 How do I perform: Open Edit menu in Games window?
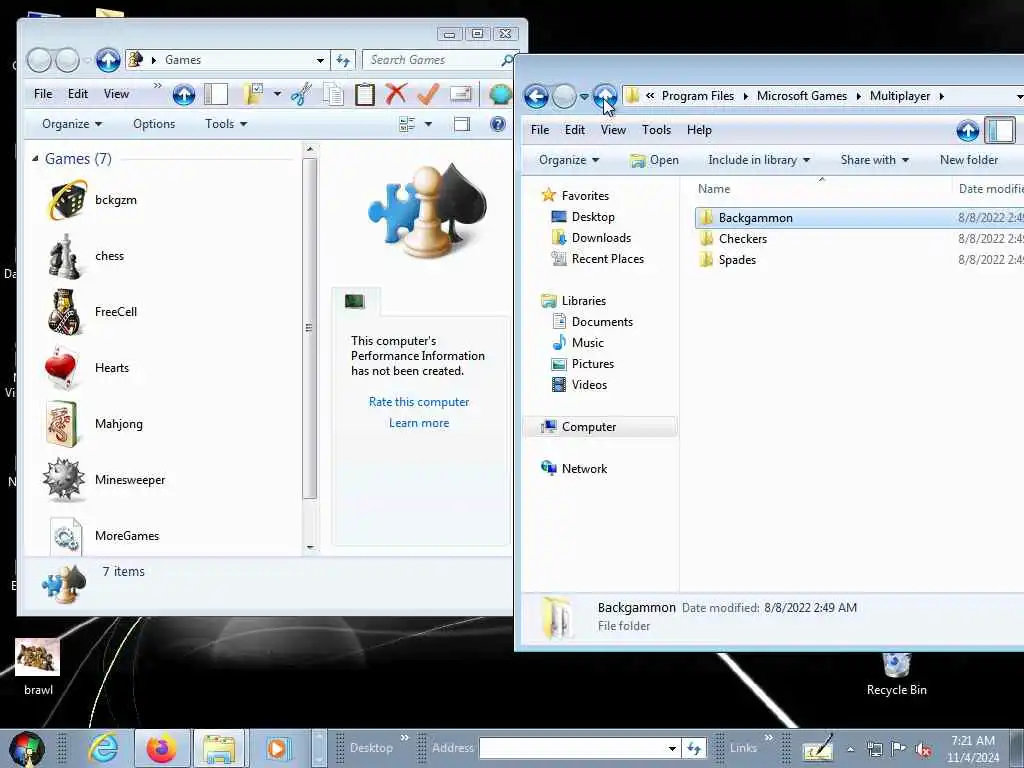(78, 94)
